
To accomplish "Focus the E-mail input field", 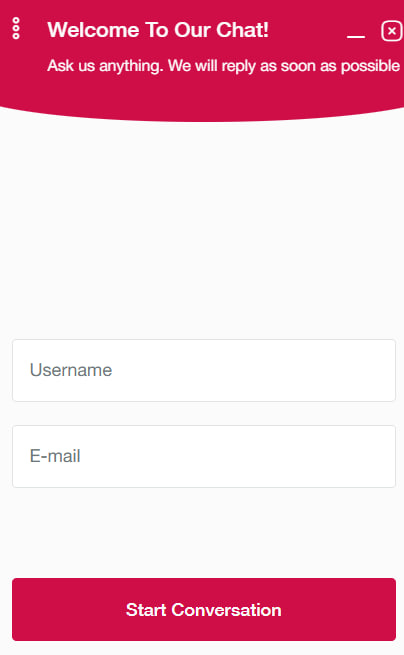I will click(x=204, y=457).
